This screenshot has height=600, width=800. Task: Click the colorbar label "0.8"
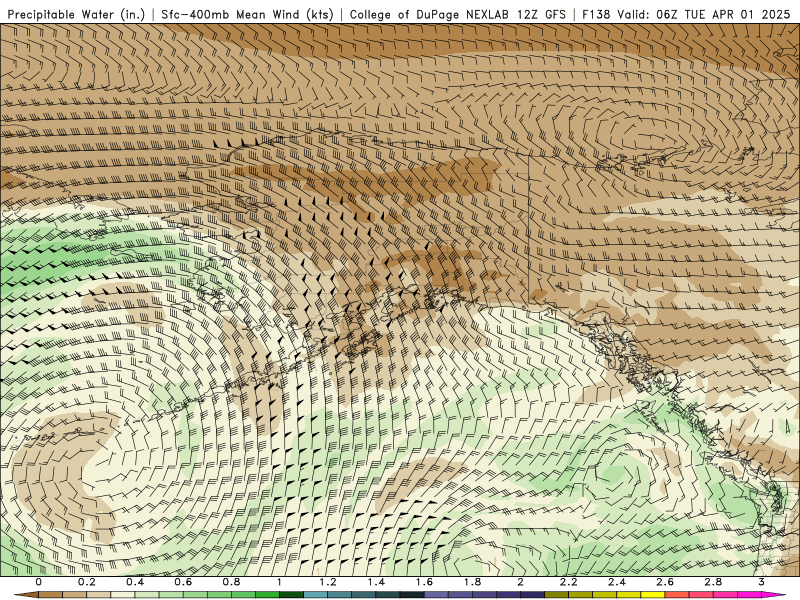click(x=231, y=582)
